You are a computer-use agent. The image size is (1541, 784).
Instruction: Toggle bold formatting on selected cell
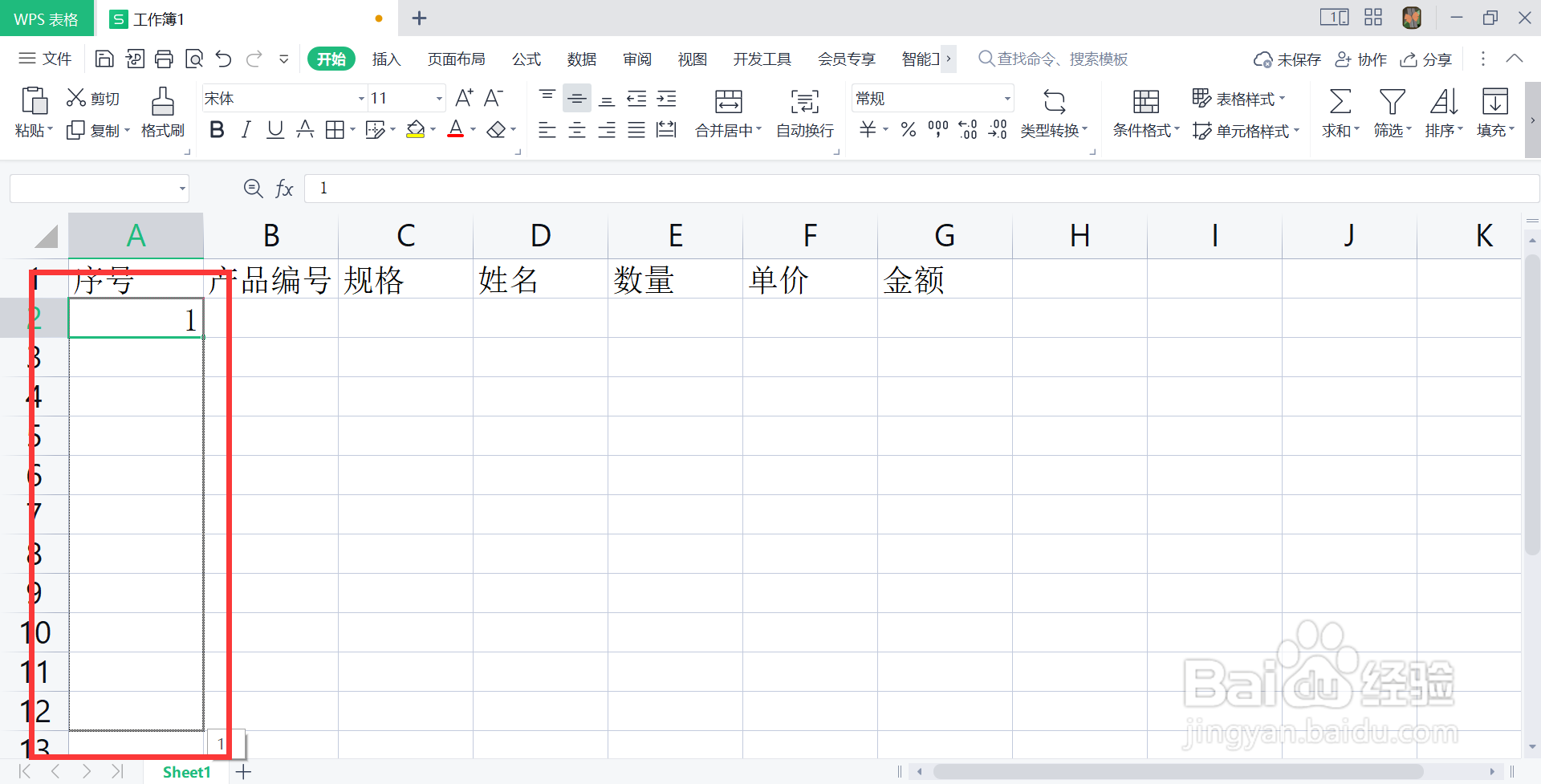216,129
